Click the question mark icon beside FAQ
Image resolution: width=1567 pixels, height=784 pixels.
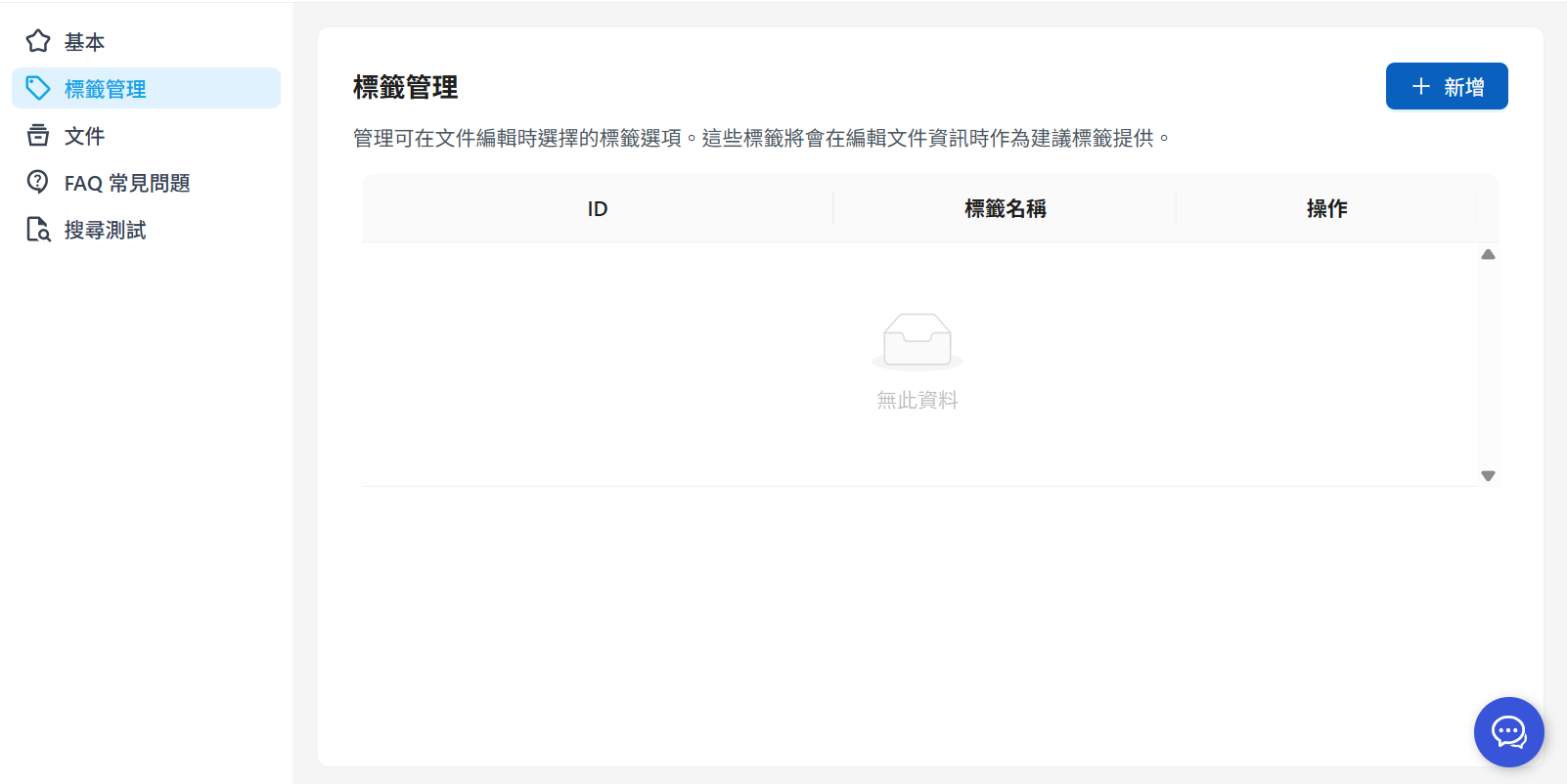[x=38, y=182]
